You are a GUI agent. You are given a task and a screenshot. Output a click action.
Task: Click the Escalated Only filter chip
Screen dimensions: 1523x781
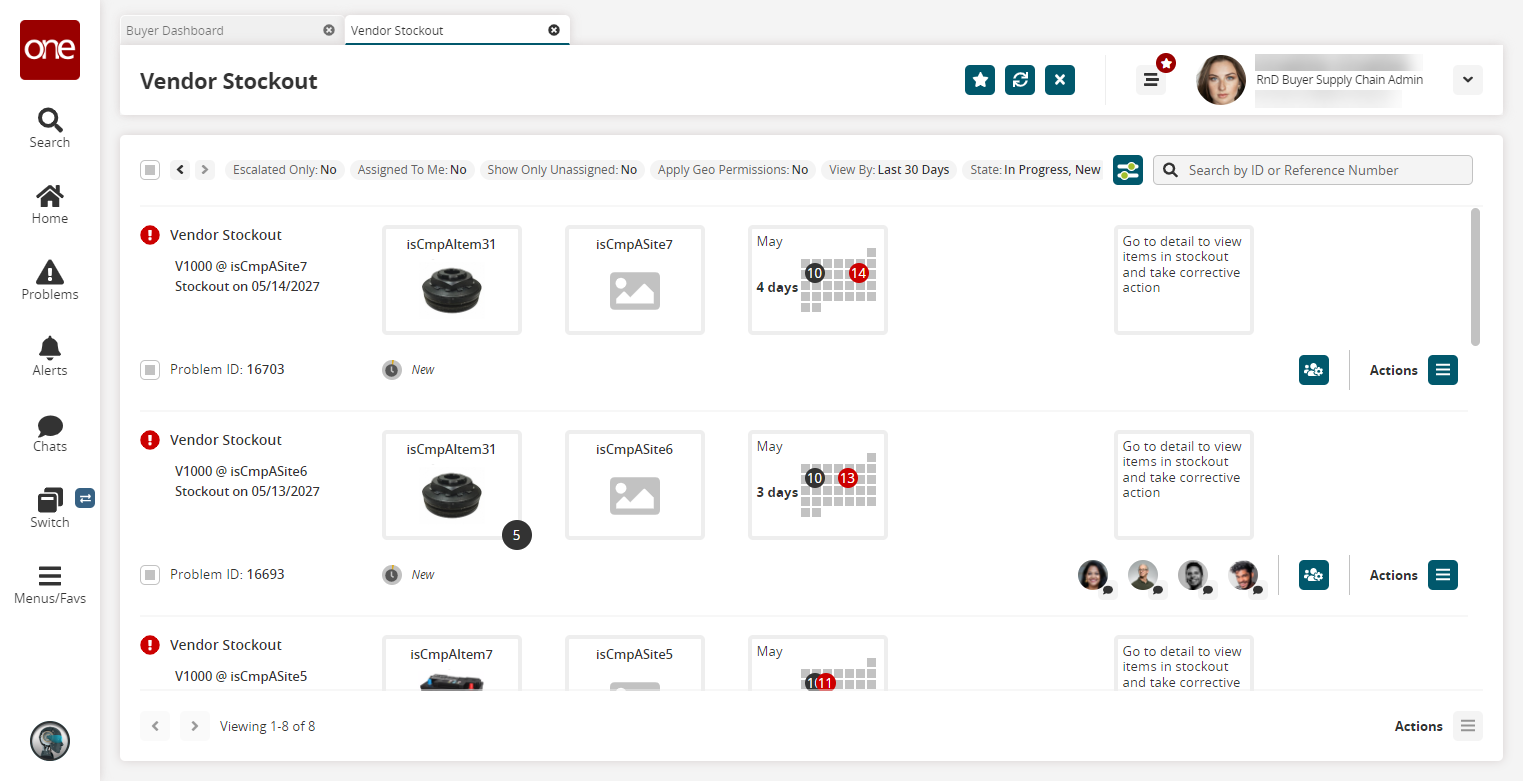pyautogui.click(x=284, y=170)
